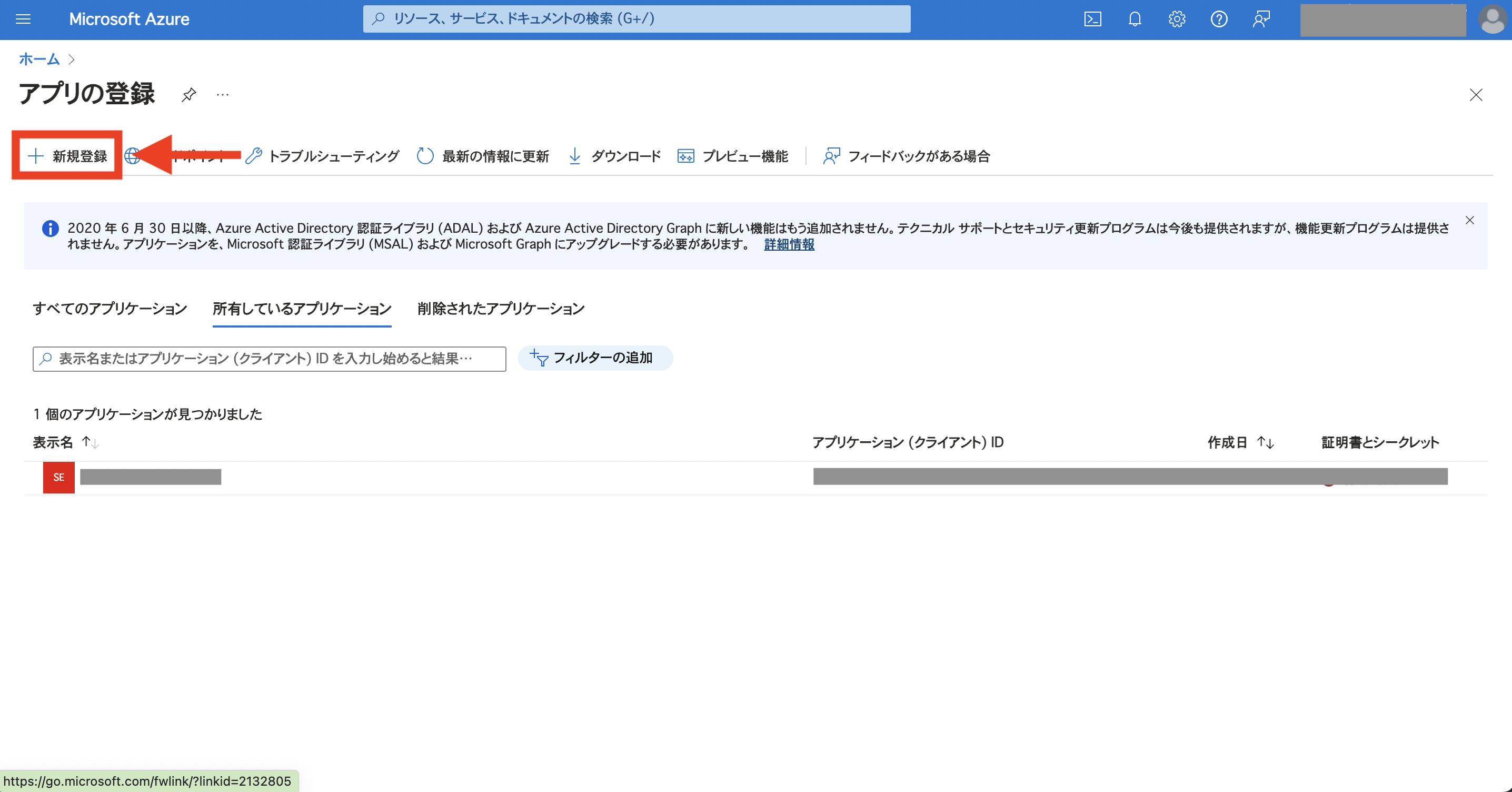
Task: Open the 詳細情報 link in the banner
Action: [x=789, y=244]
